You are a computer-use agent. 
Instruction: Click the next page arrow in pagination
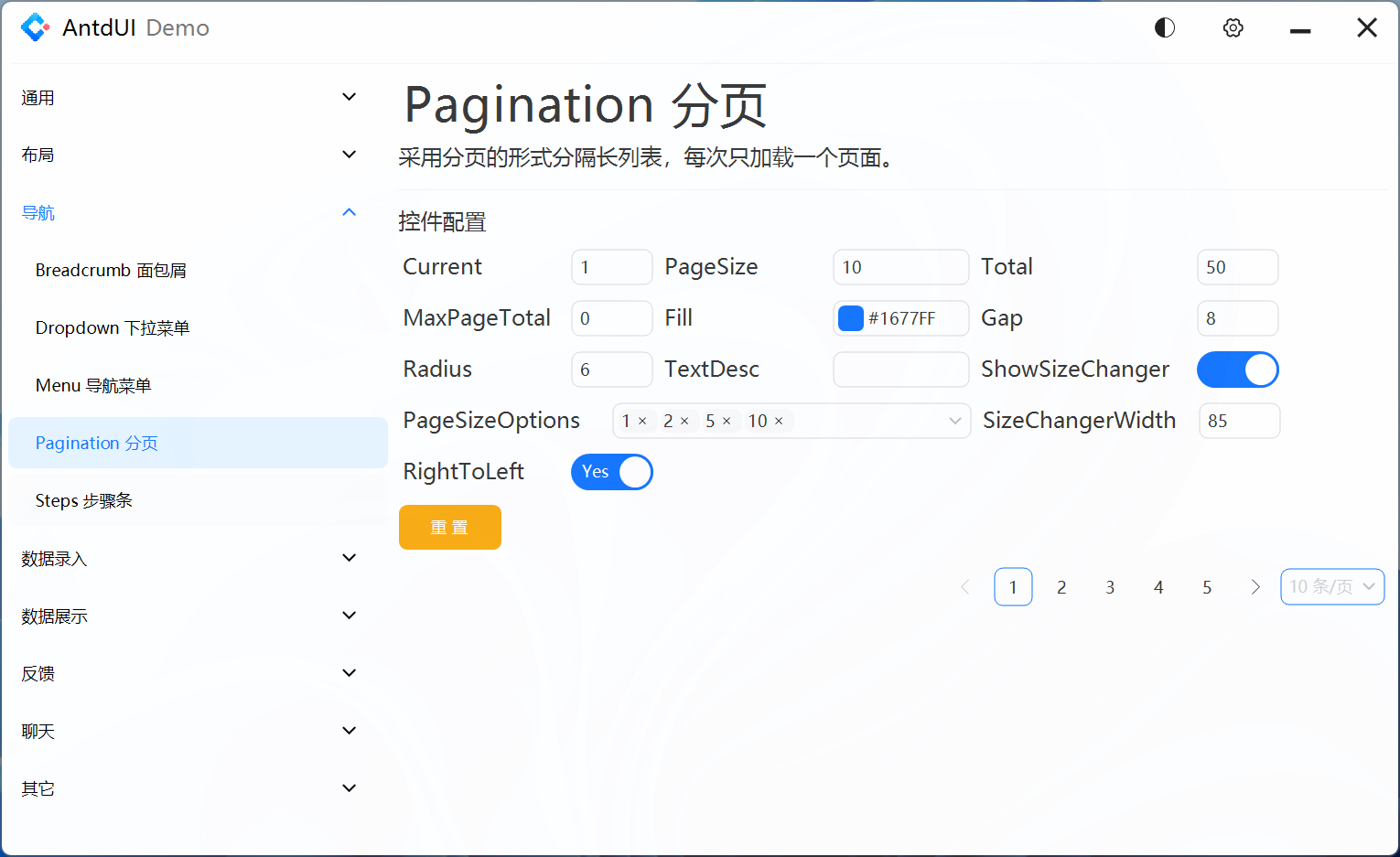[x=1255, y=586]
